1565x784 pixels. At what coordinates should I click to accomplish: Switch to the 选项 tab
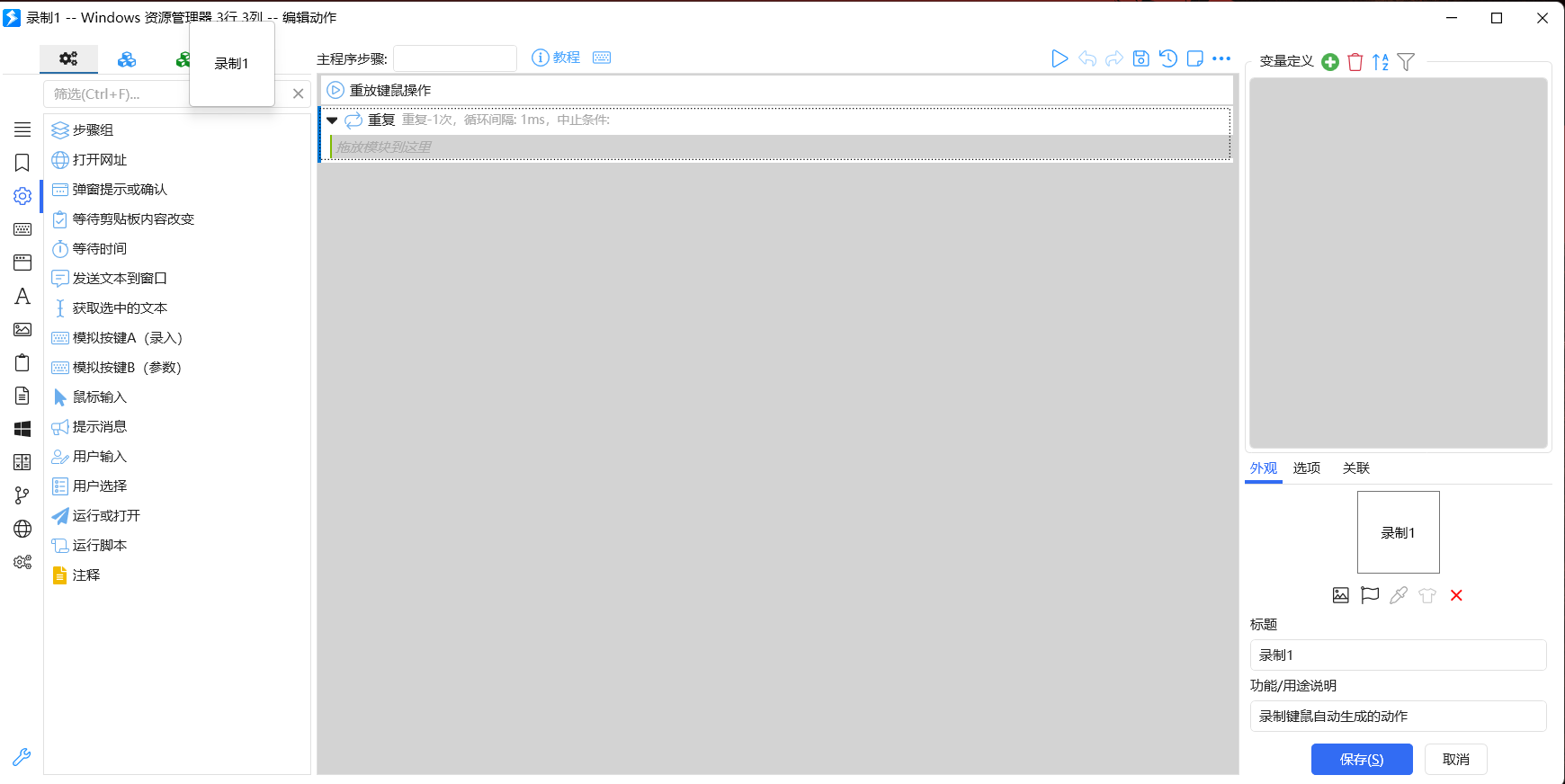tap(1307, 468)
